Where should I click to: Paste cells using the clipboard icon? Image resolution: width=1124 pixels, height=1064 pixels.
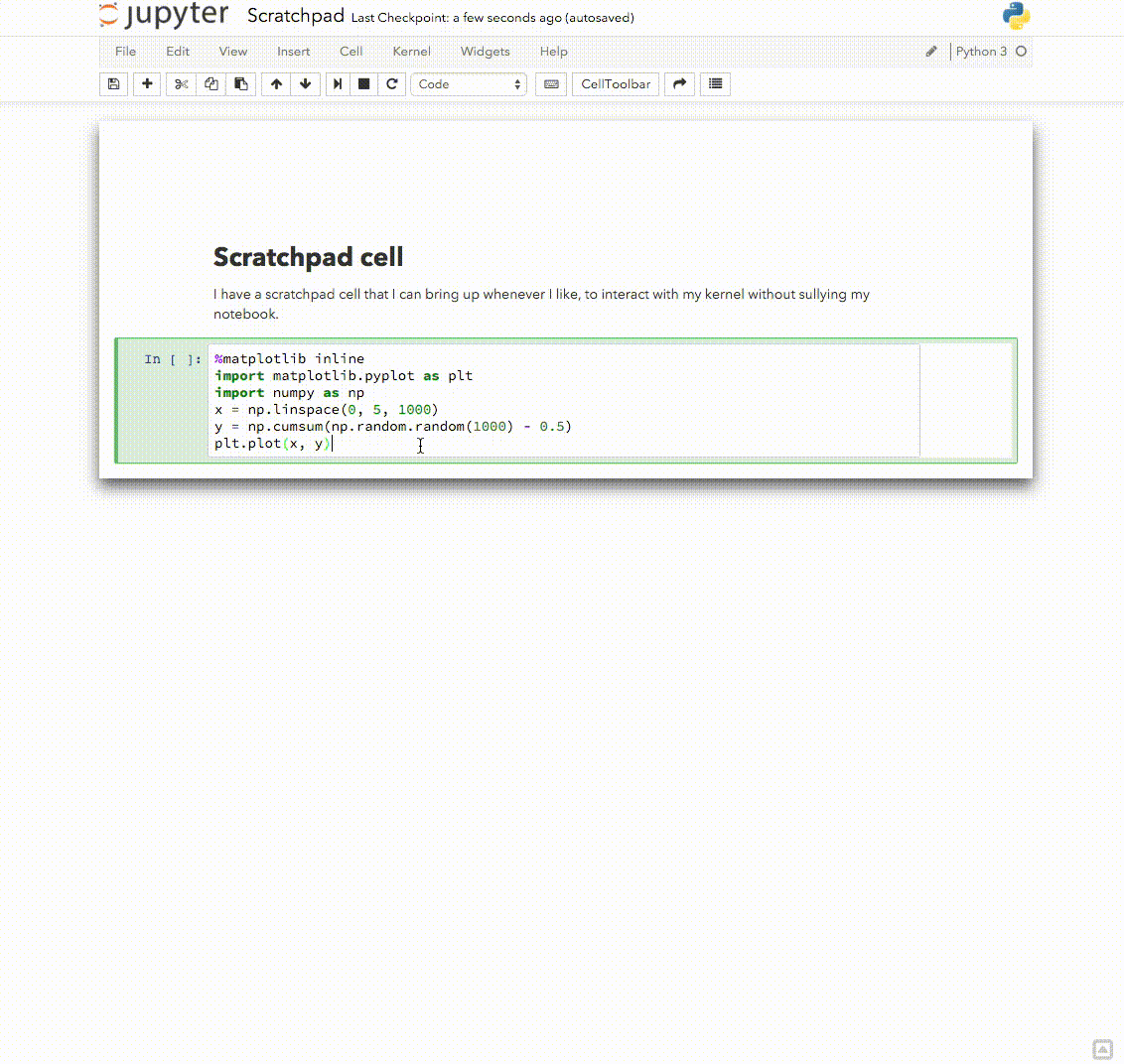coord(240,84)
